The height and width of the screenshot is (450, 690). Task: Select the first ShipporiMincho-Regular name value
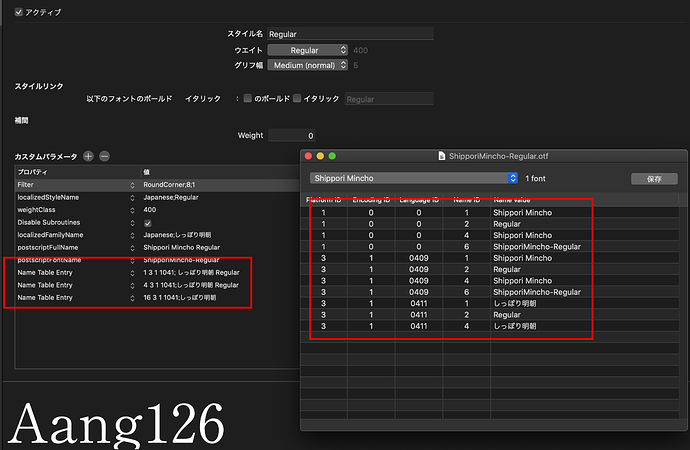click(537, 247)
